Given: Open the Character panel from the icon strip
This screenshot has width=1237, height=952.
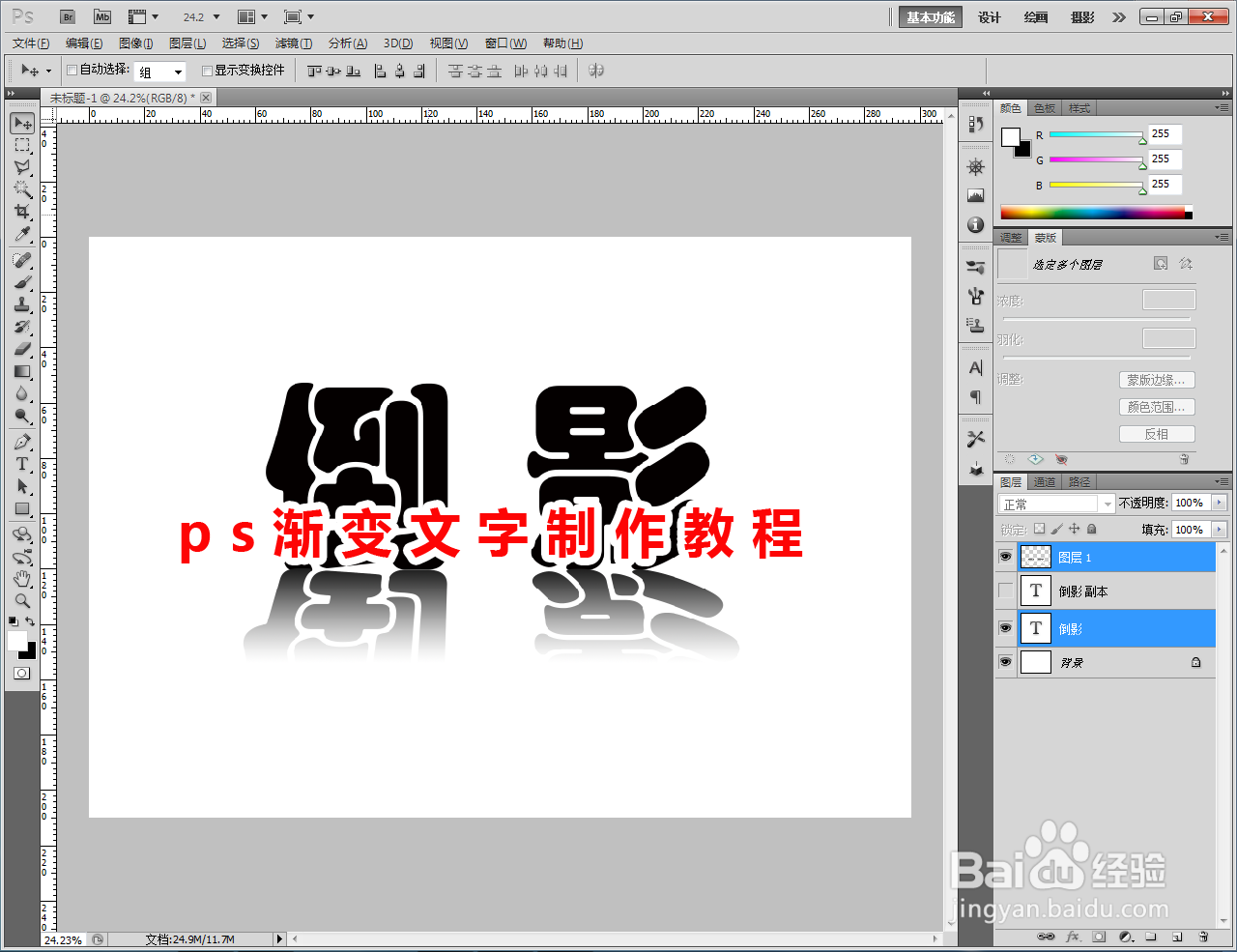Looking at the screenshot, I should tap(975, 367).
